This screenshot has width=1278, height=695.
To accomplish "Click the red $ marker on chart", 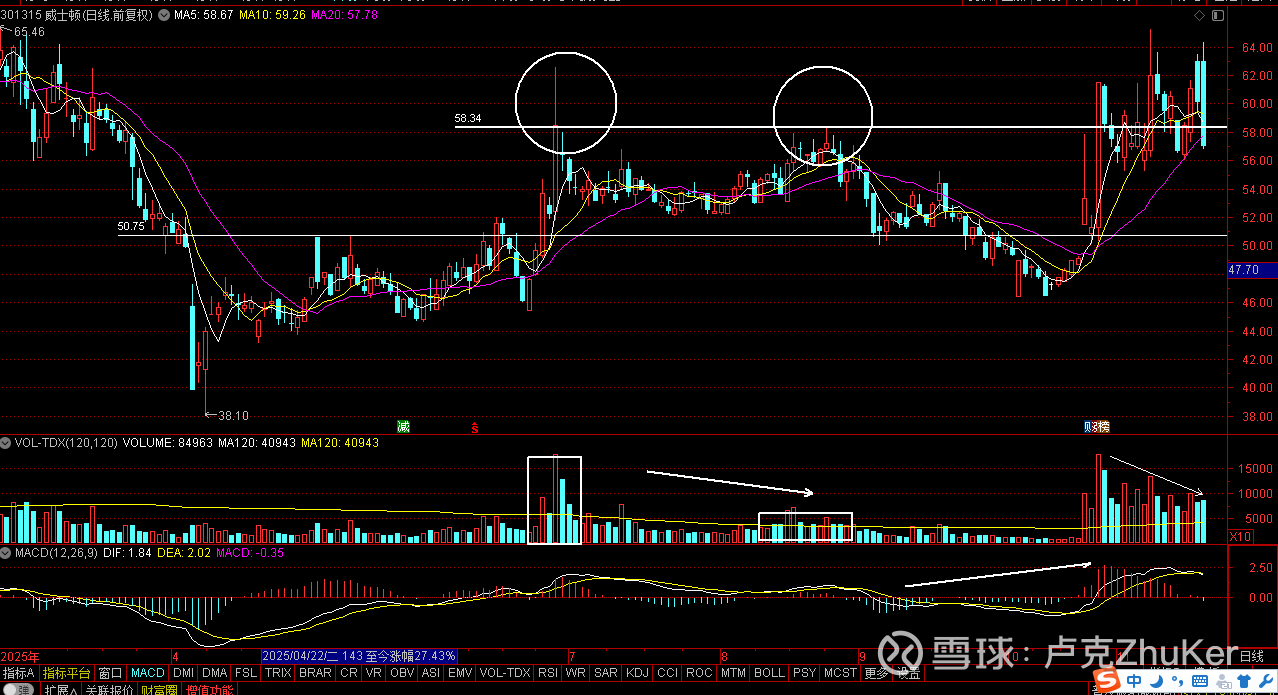I will click(x=476, y=427).
